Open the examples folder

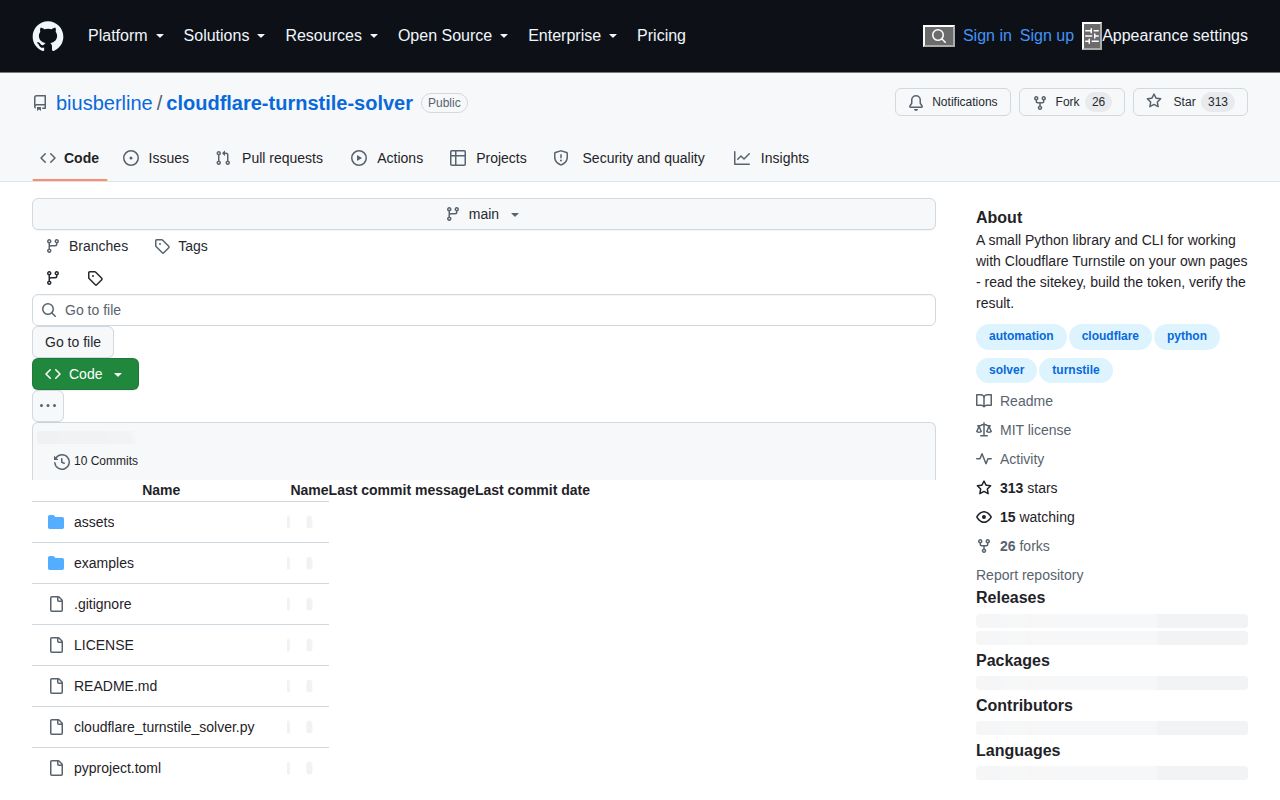point(104,563)
